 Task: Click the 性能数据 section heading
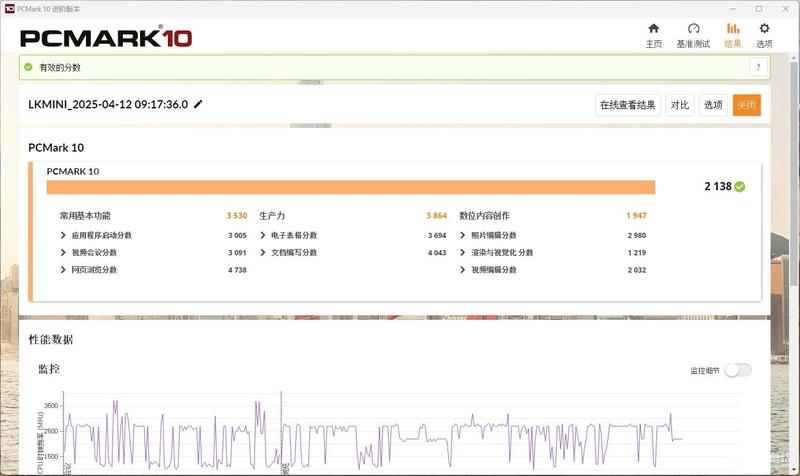pos(51,340)
